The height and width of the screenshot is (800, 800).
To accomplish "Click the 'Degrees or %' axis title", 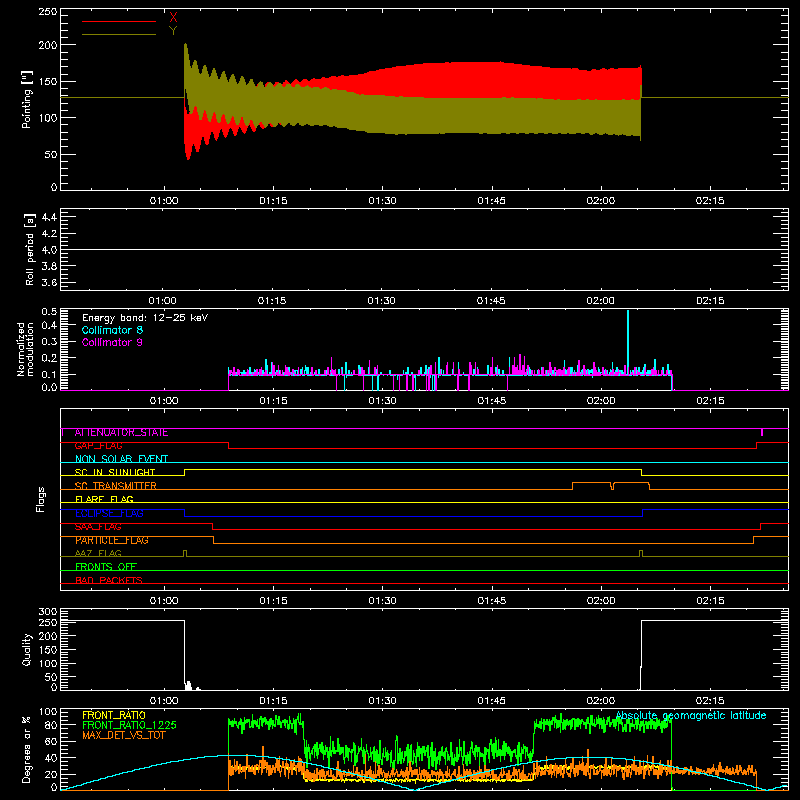I will click(x=27, y=749).
